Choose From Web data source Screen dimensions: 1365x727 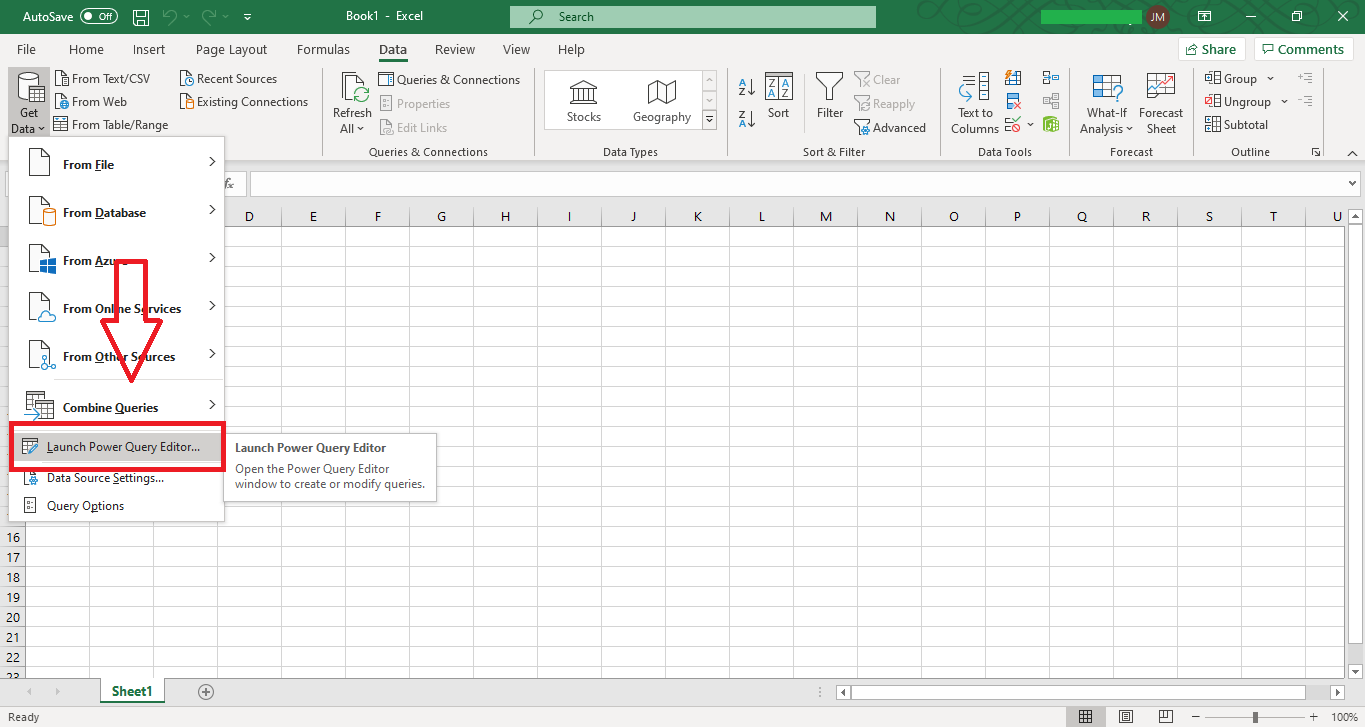[90, 102]
